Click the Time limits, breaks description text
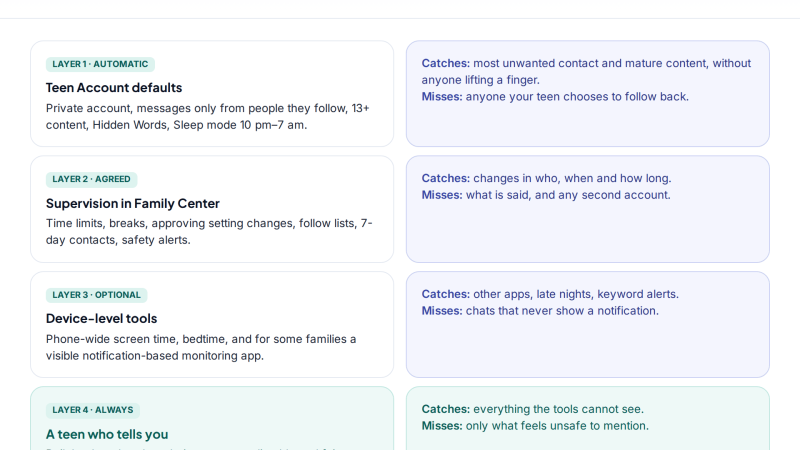Screen dimensions: 800x450 coord(209,232)
